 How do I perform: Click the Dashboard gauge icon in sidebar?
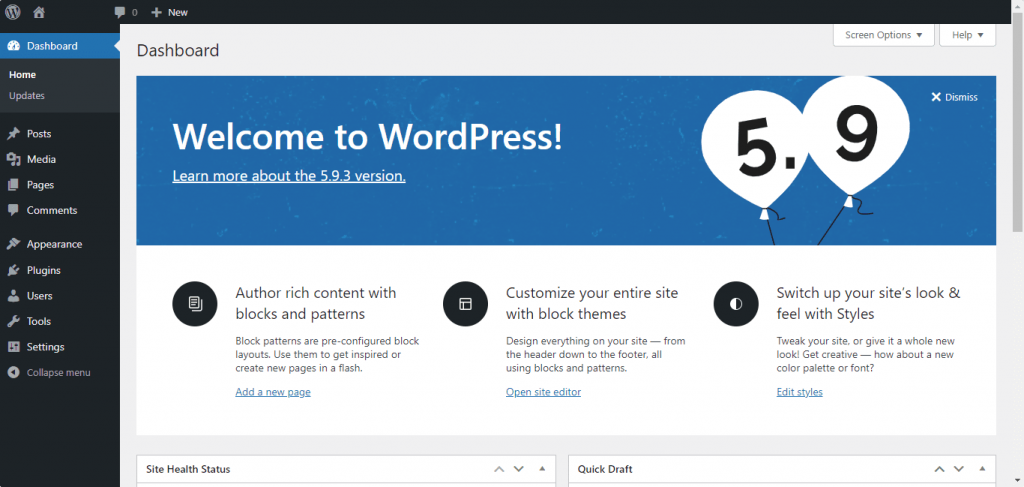coord(13,46)
